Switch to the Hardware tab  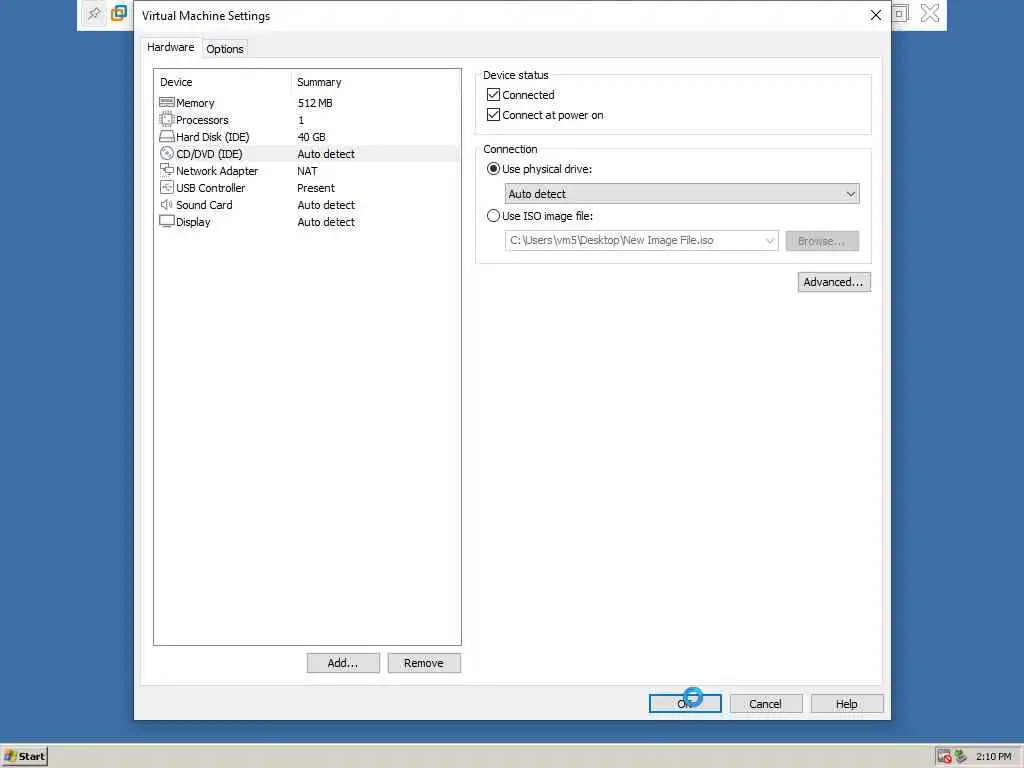(x=170, y=47)
